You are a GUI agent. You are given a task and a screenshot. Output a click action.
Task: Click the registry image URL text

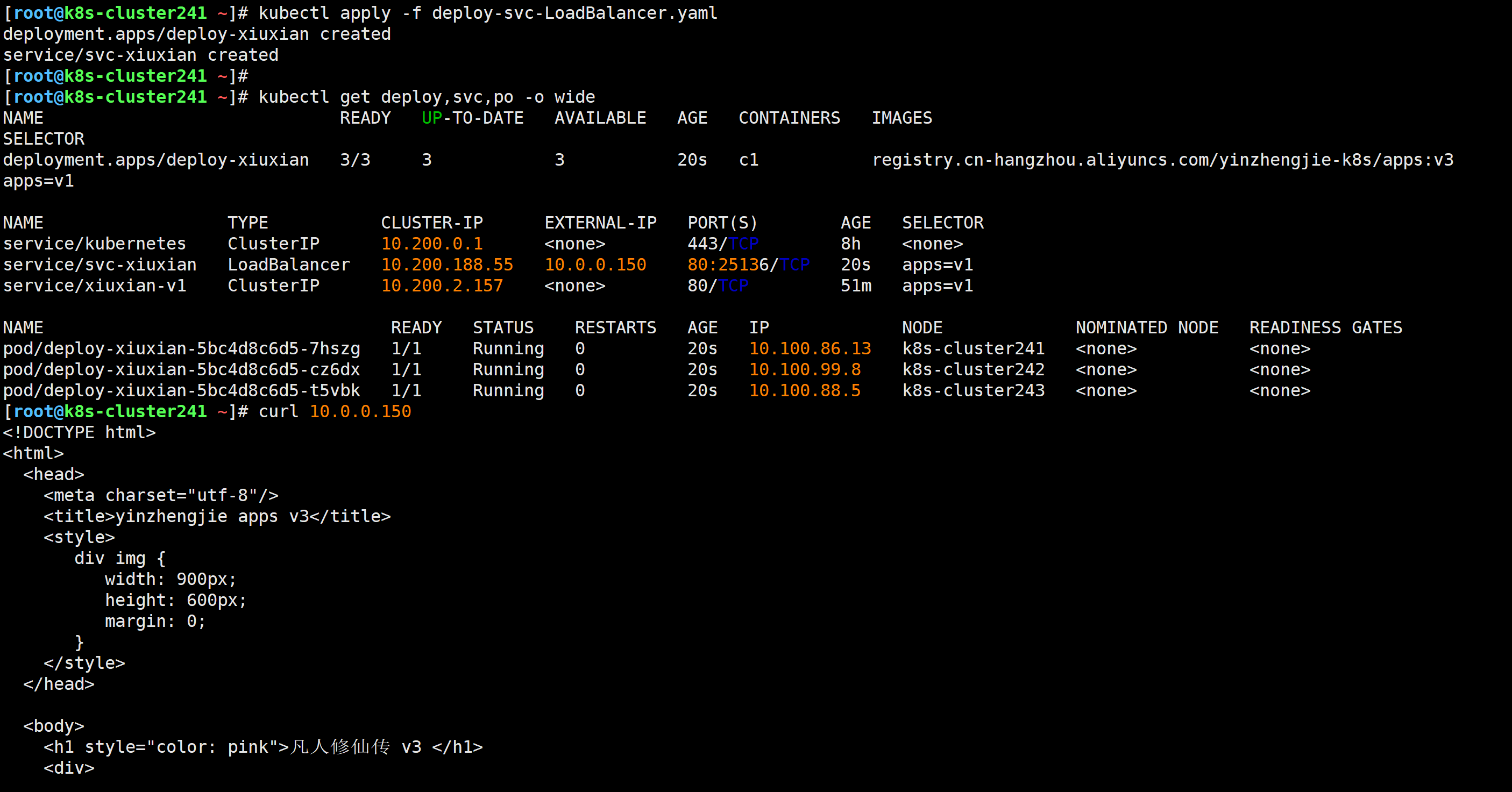click(x=1162, y=160)
